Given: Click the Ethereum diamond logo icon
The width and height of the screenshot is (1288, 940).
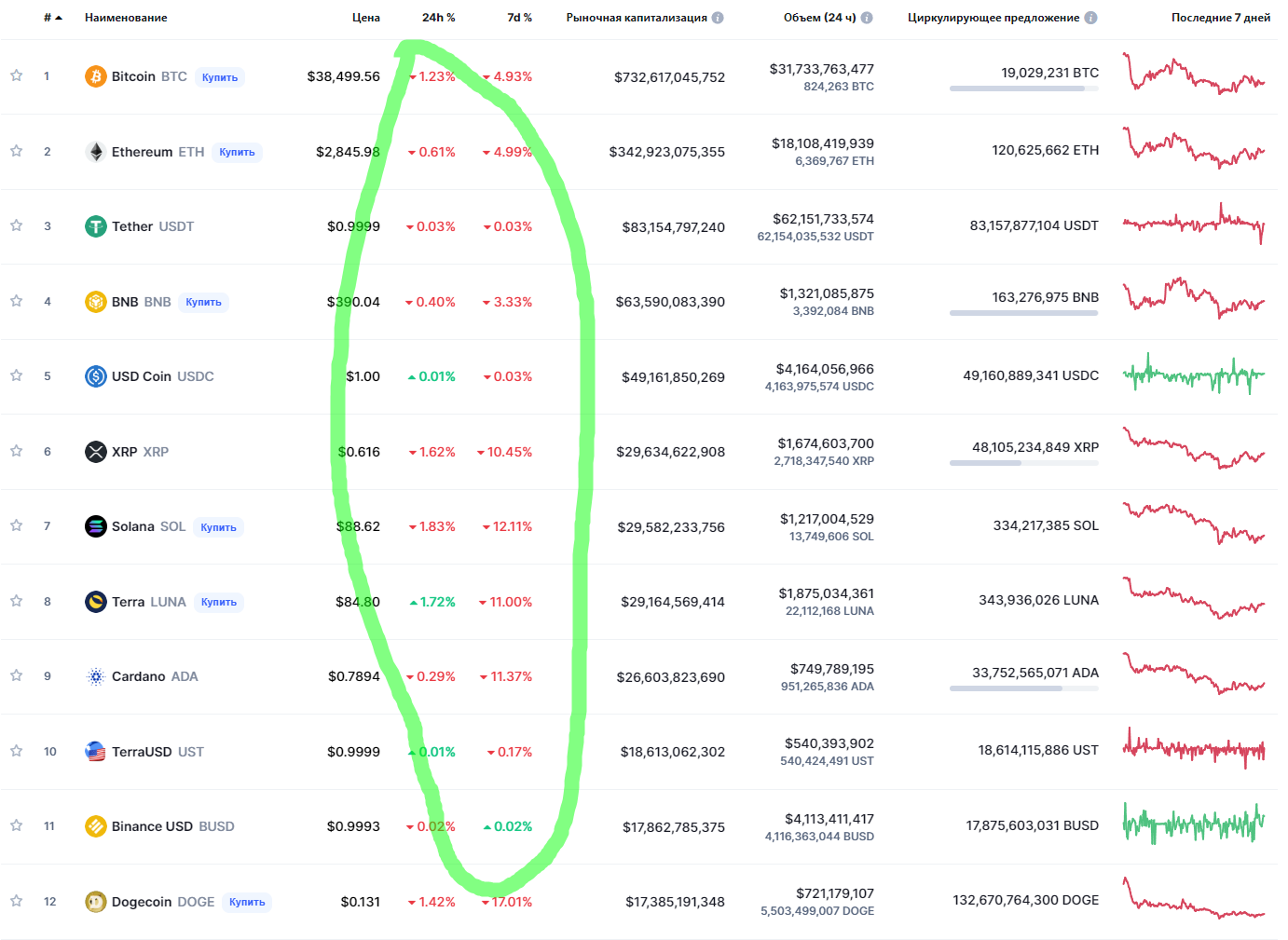Looking at the screenshot, I should coord(96,152).
